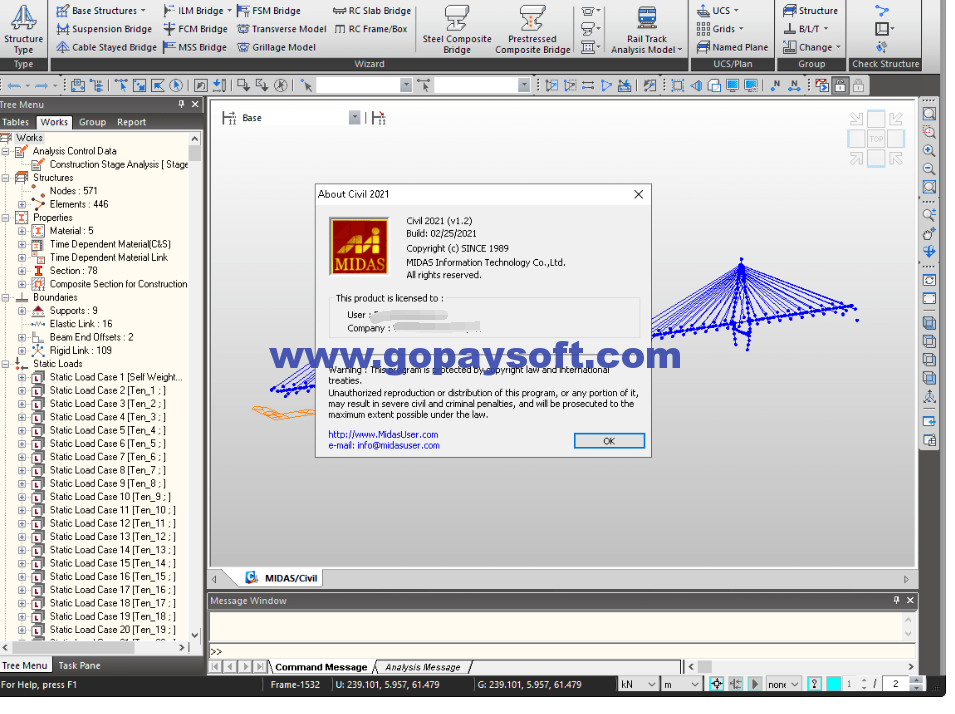
Task: Collapse the Static Loads tree node
Action: (5, 364)
